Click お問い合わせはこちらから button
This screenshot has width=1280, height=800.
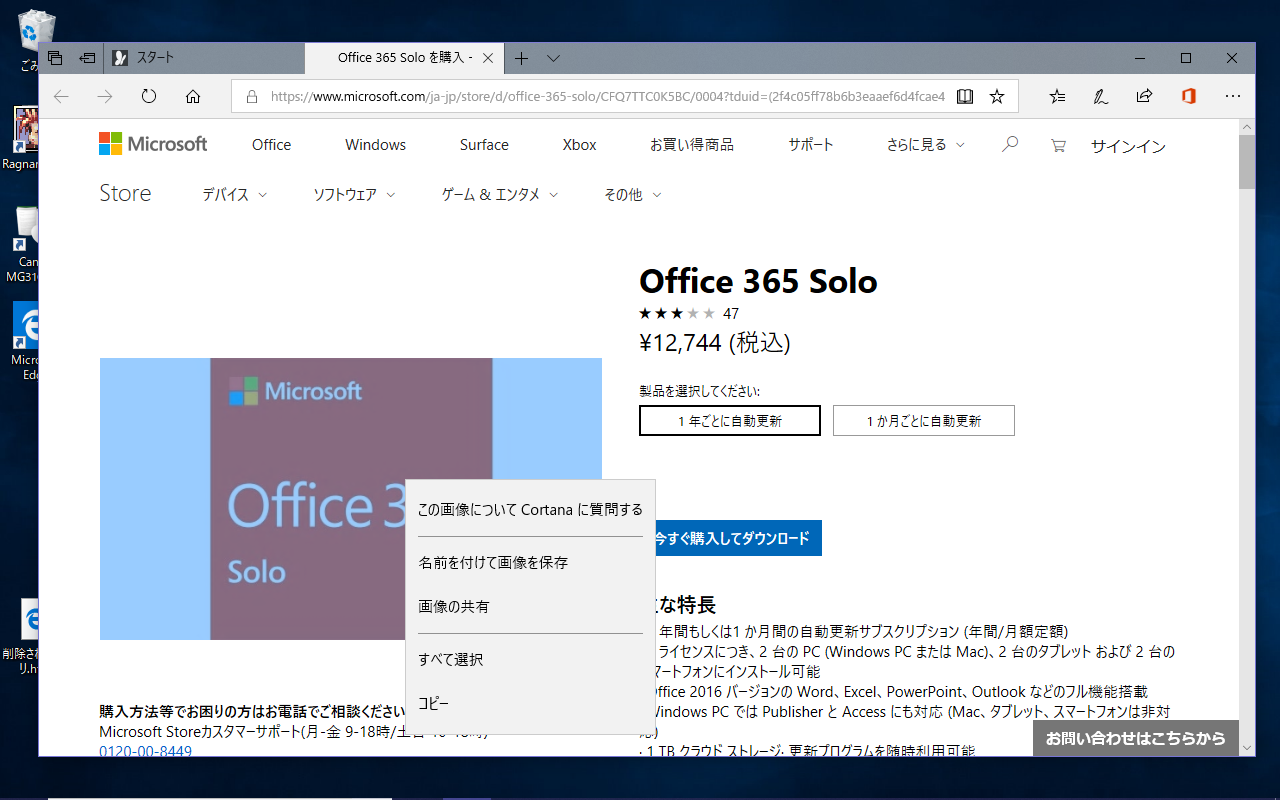1136,738
